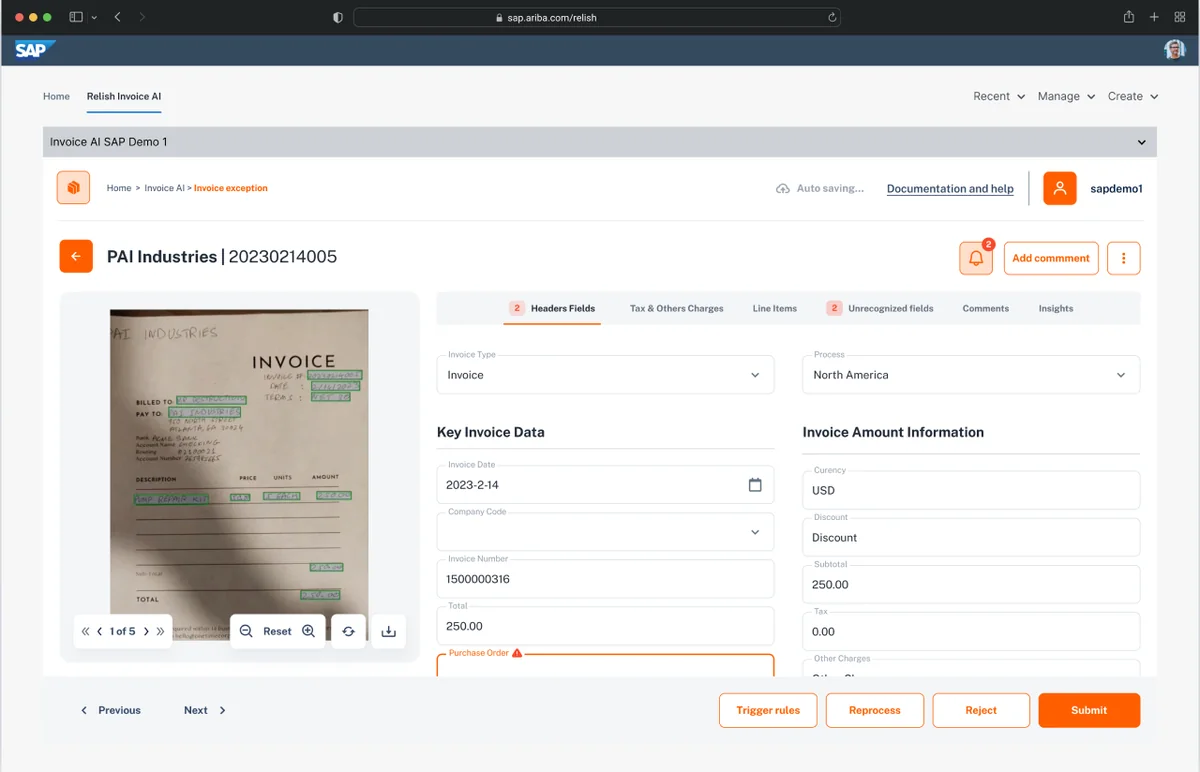The image size is (1200, 772).
Task: Go to the first document page
Action: click(x=85, y=631)
